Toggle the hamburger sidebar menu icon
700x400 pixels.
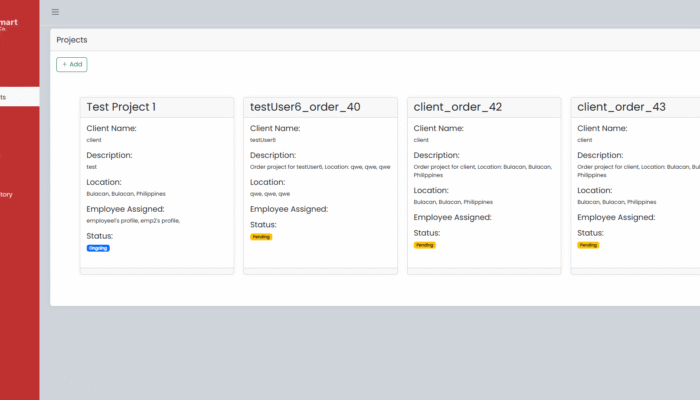click(x=55, y=12)
